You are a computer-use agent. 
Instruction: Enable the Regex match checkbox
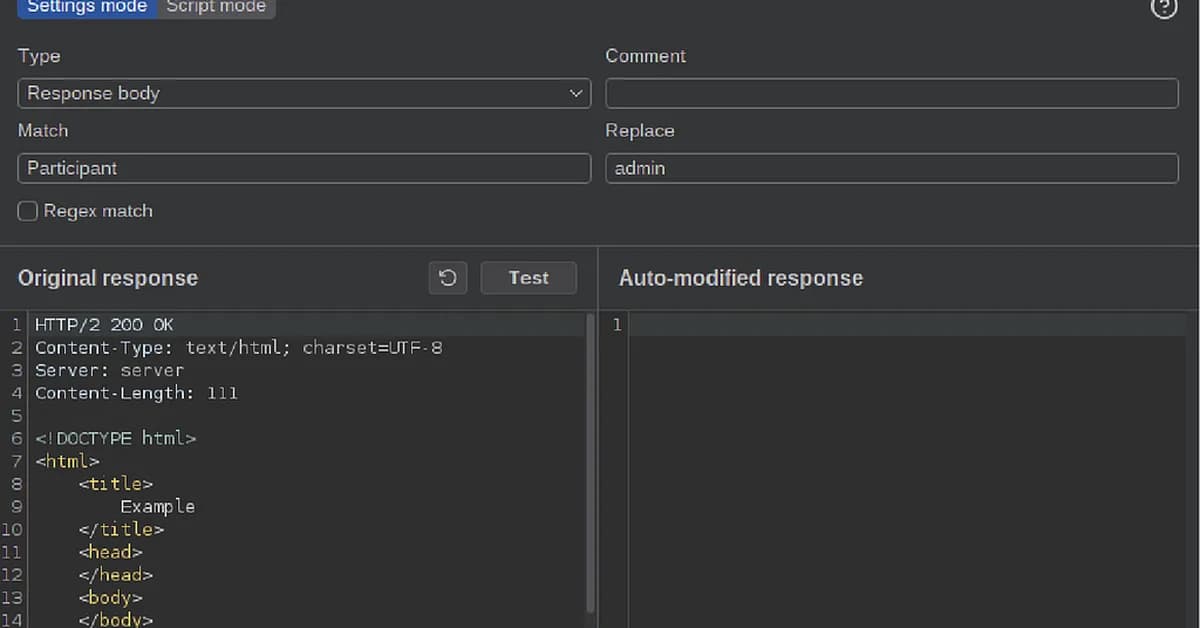point(28,211)
